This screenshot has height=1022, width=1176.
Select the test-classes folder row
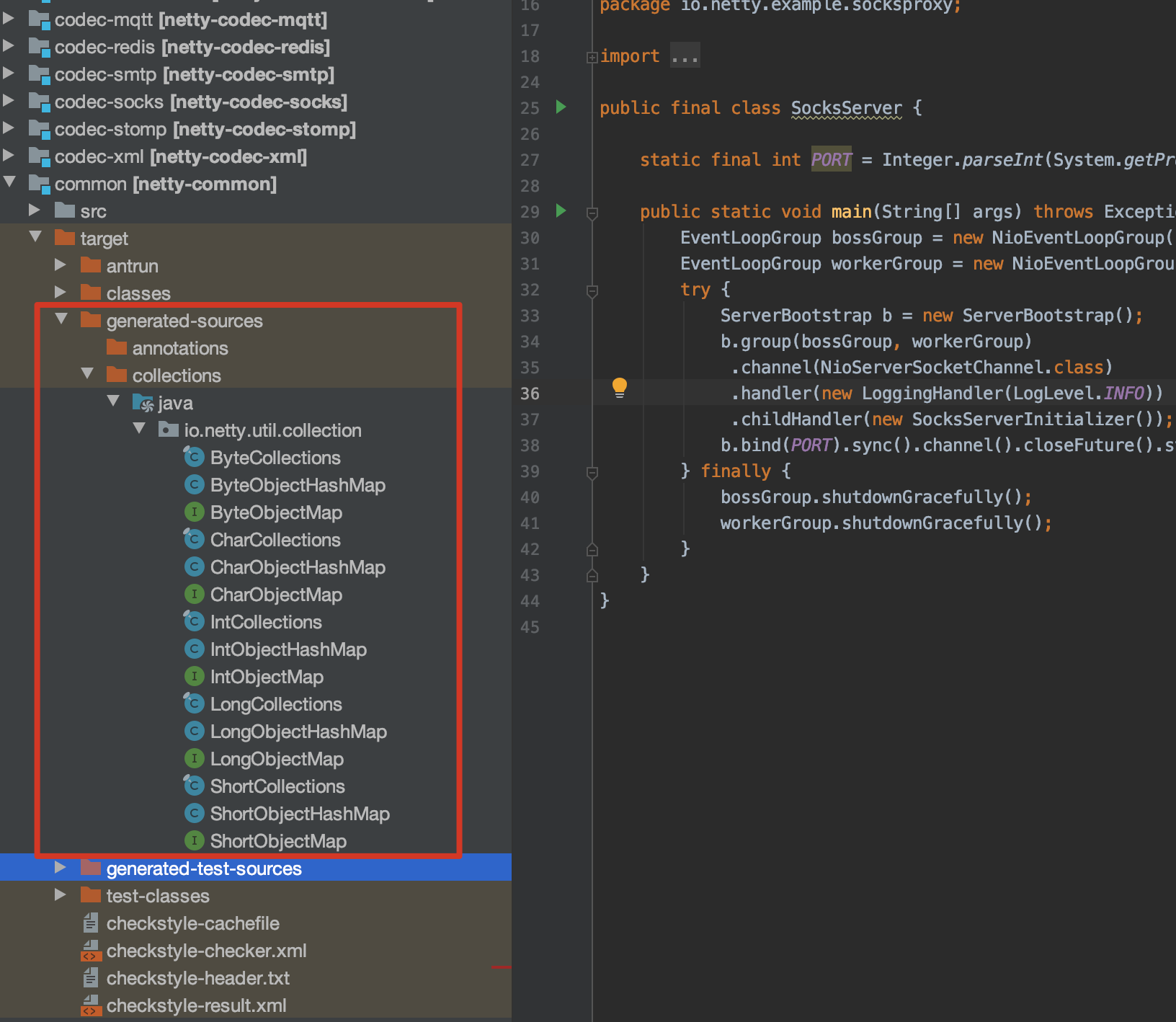(256, 896)
